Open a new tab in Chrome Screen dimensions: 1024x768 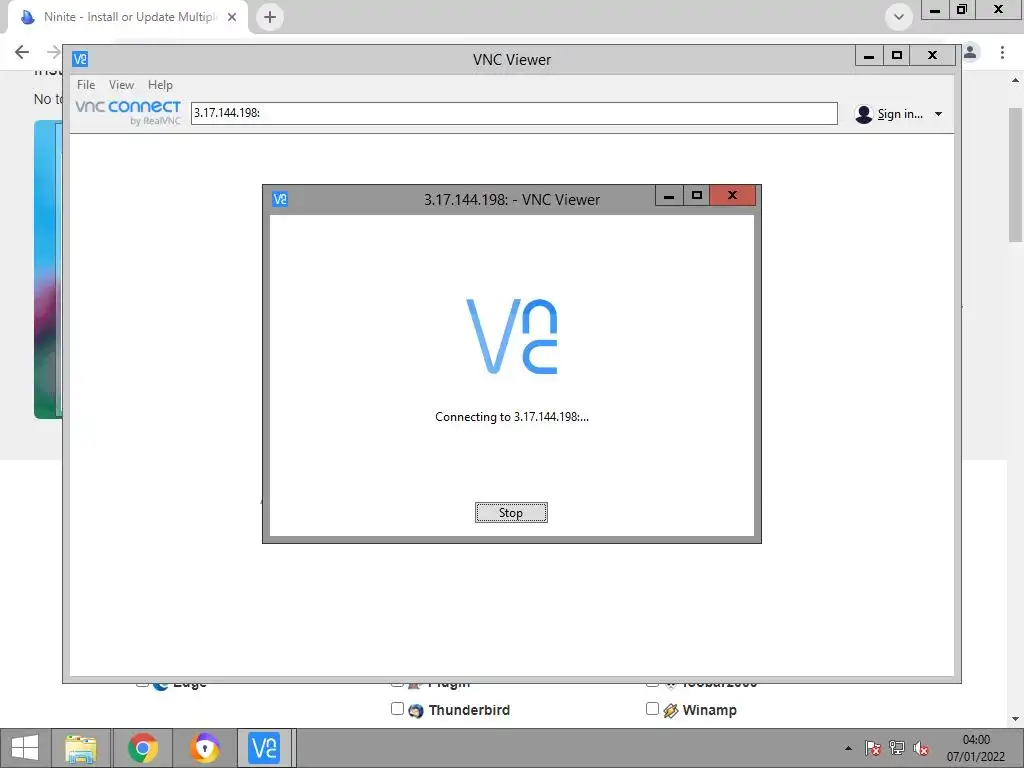[270, 17]
